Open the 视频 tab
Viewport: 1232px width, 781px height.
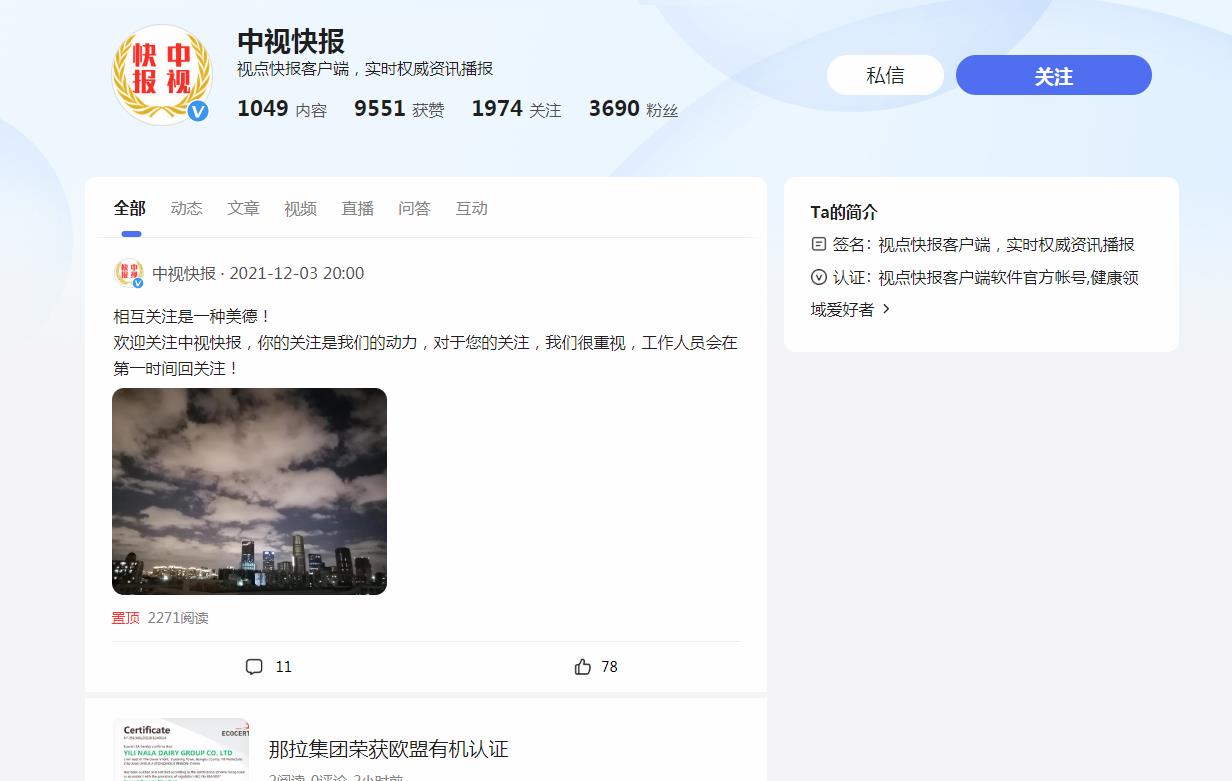click(301, 208)
